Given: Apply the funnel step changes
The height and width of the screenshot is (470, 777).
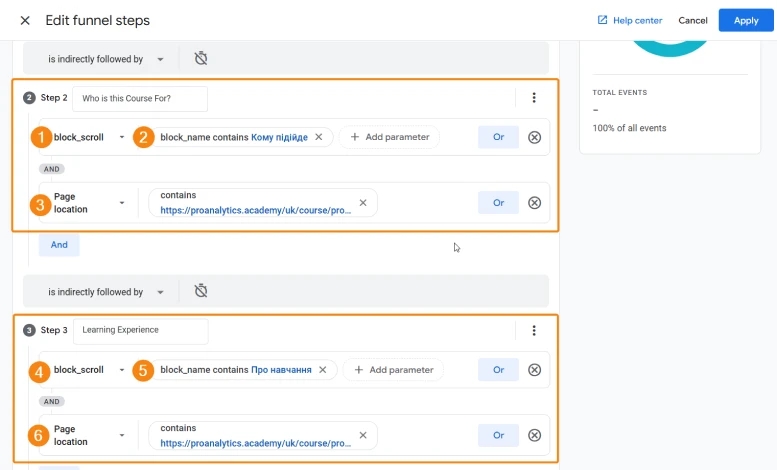Looking at the screenshot, I should click(746, 20).
